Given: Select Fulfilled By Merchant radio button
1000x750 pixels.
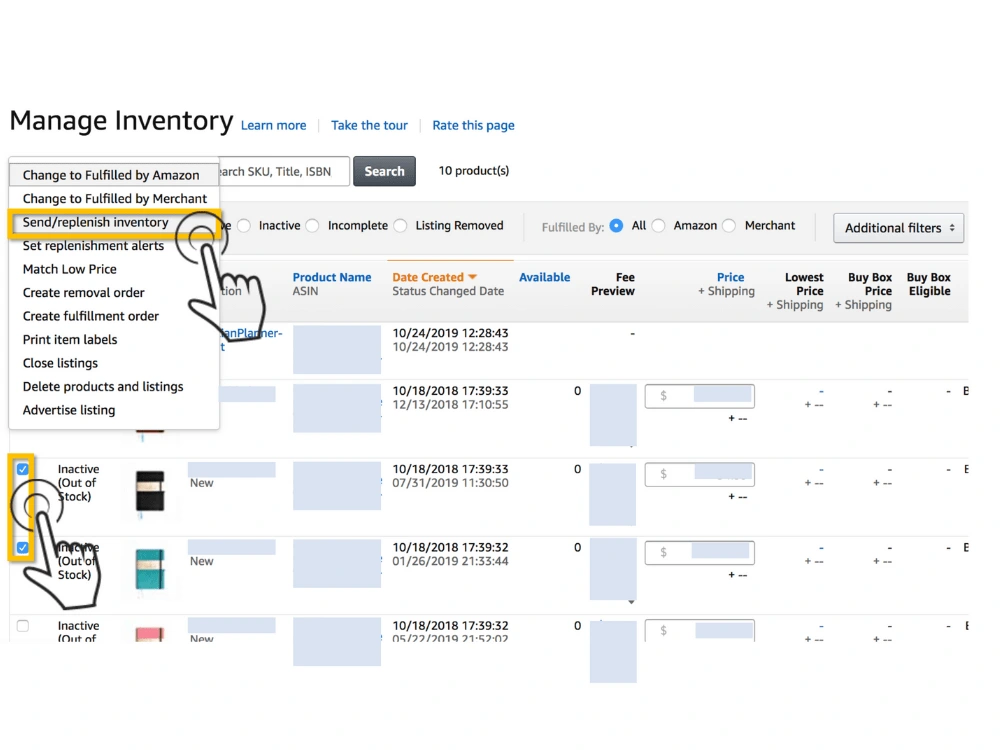Looking at the screenshot, I should (730, 226).
